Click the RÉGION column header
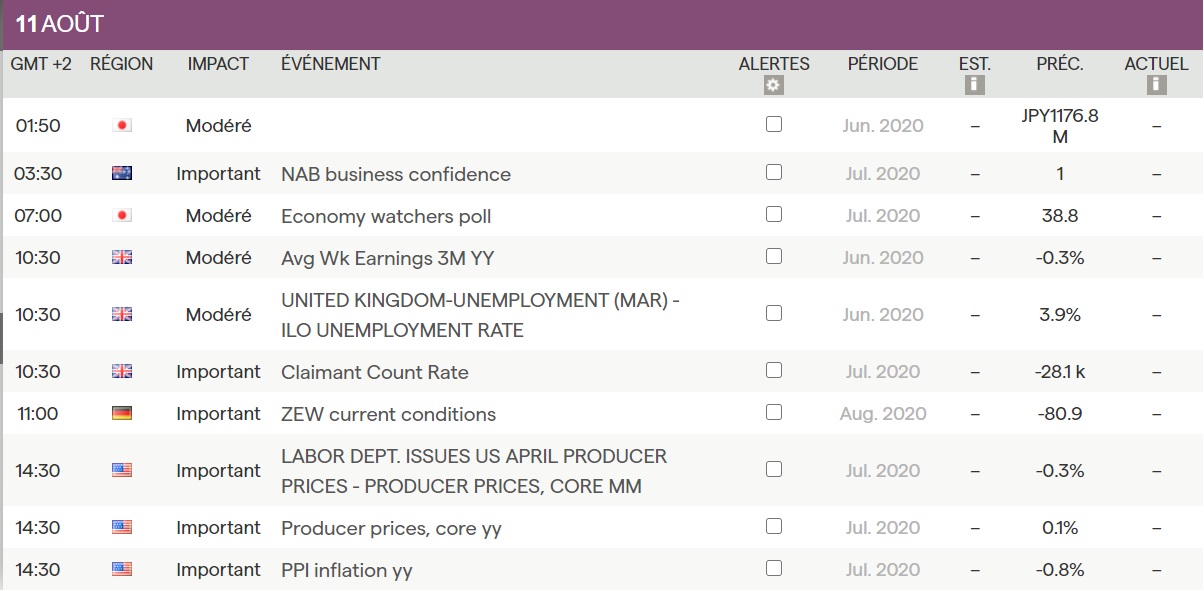This screenshot has width=1204, height=591. (x=122, y=64)
